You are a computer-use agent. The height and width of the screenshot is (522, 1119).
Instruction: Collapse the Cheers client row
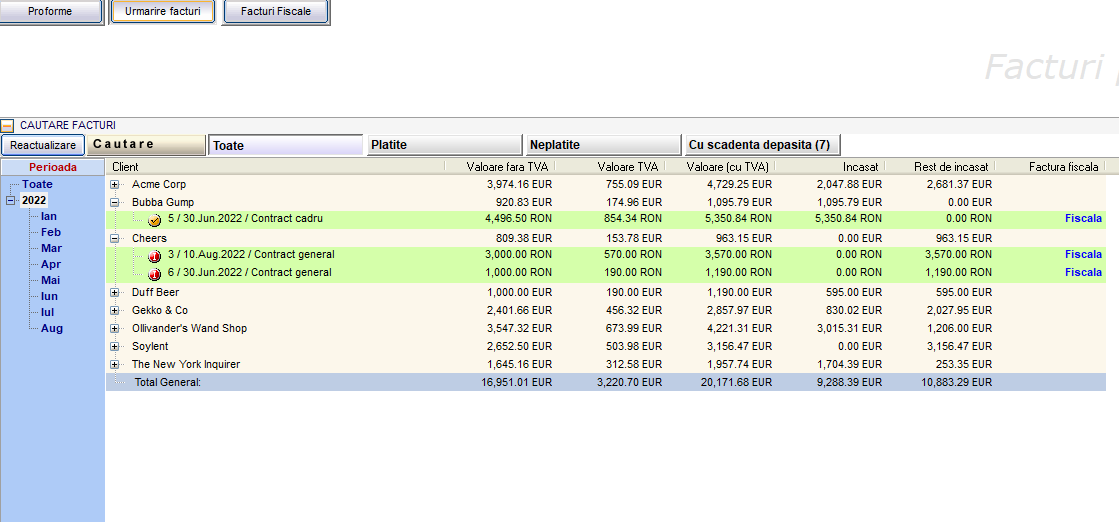click(x=115, y=239)
